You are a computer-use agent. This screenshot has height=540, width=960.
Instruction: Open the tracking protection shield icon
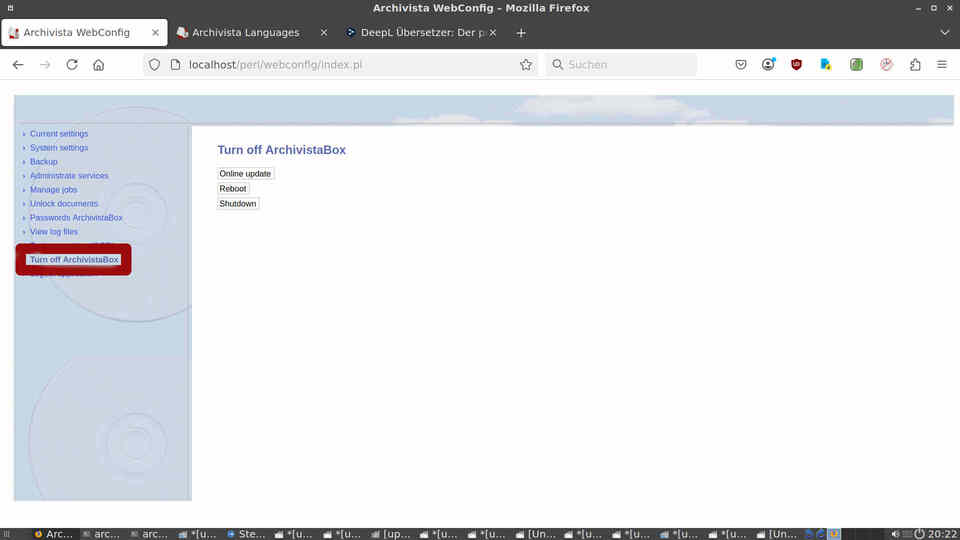(154, 64)
